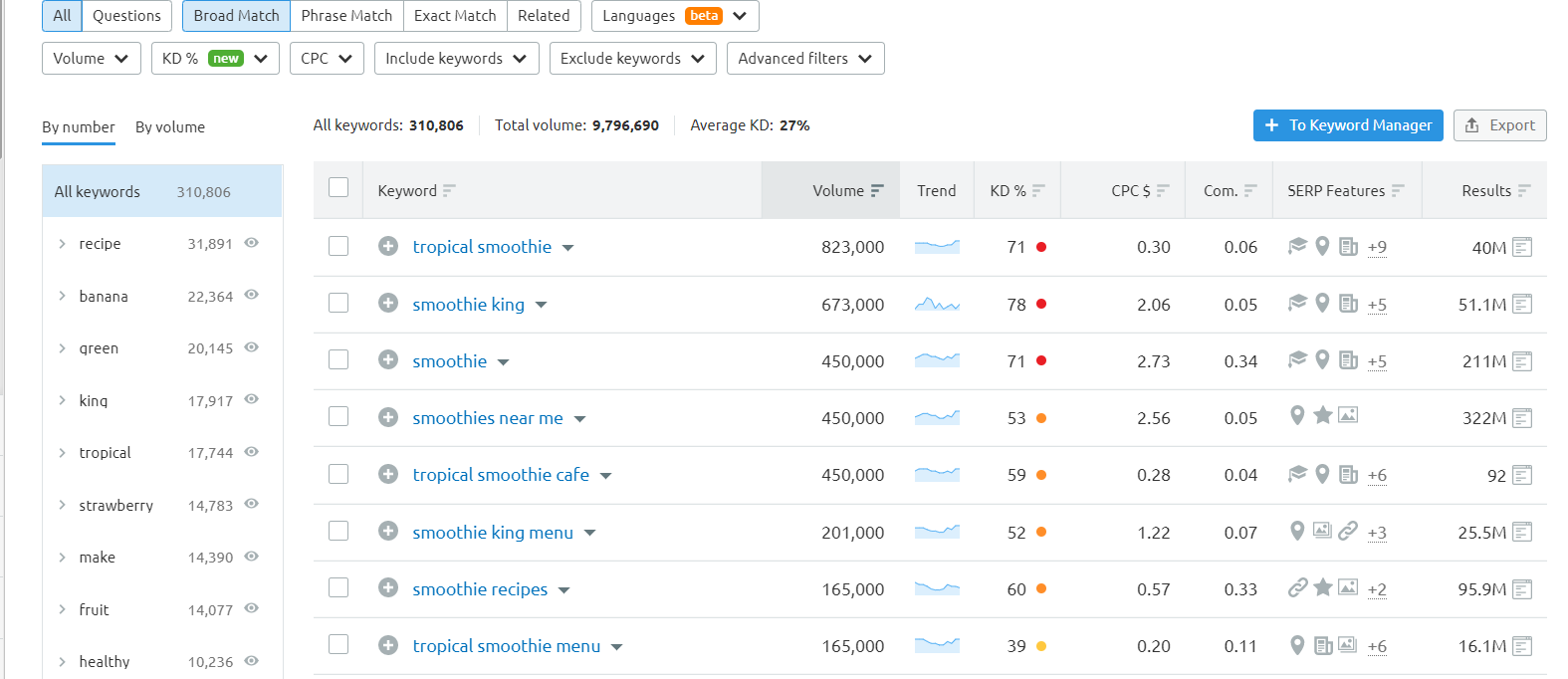This screenshot has width=1568, height=679.
Task: Expand the green keyword group
Action: click(x=62, y=348)
